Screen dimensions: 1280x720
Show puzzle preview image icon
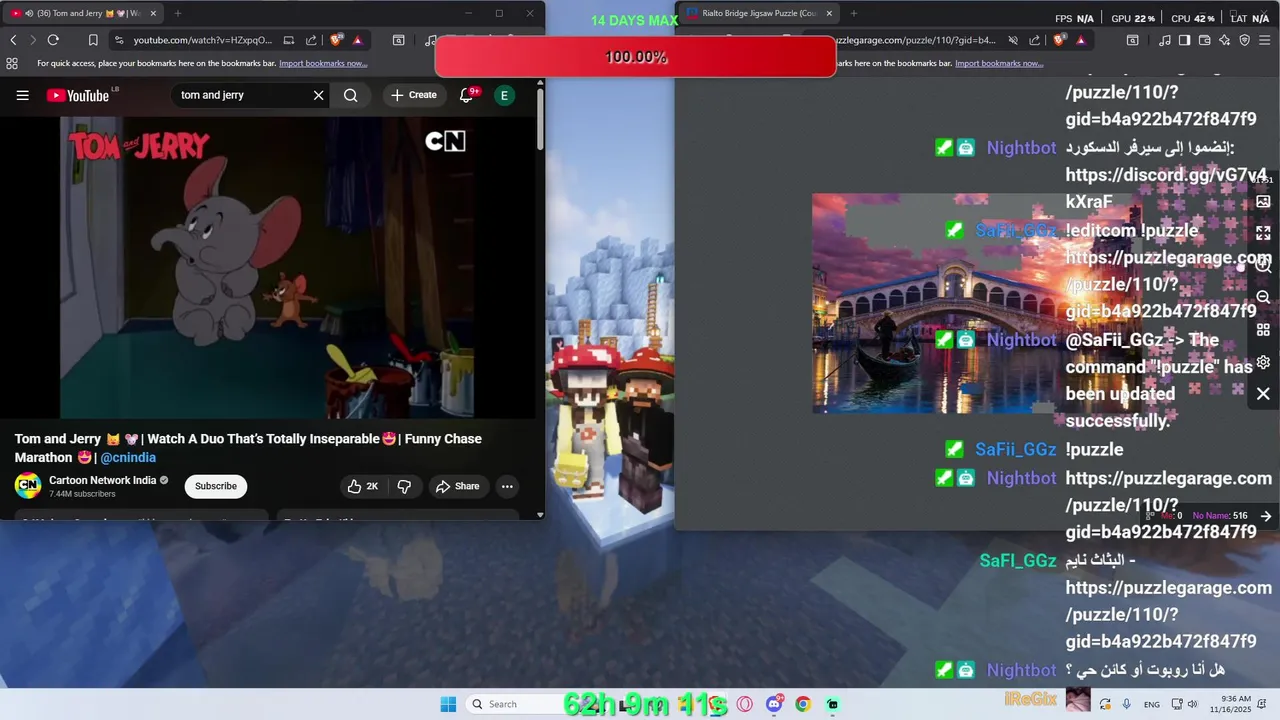point(1263,201)
